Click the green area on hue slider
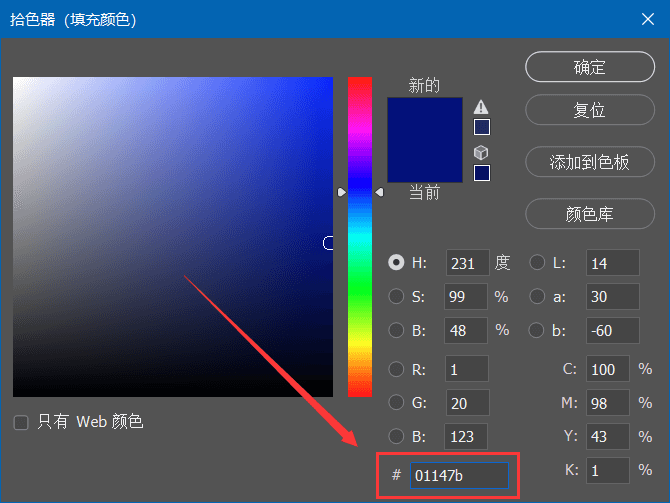This screenshot has height=503, width=670. 360,291
